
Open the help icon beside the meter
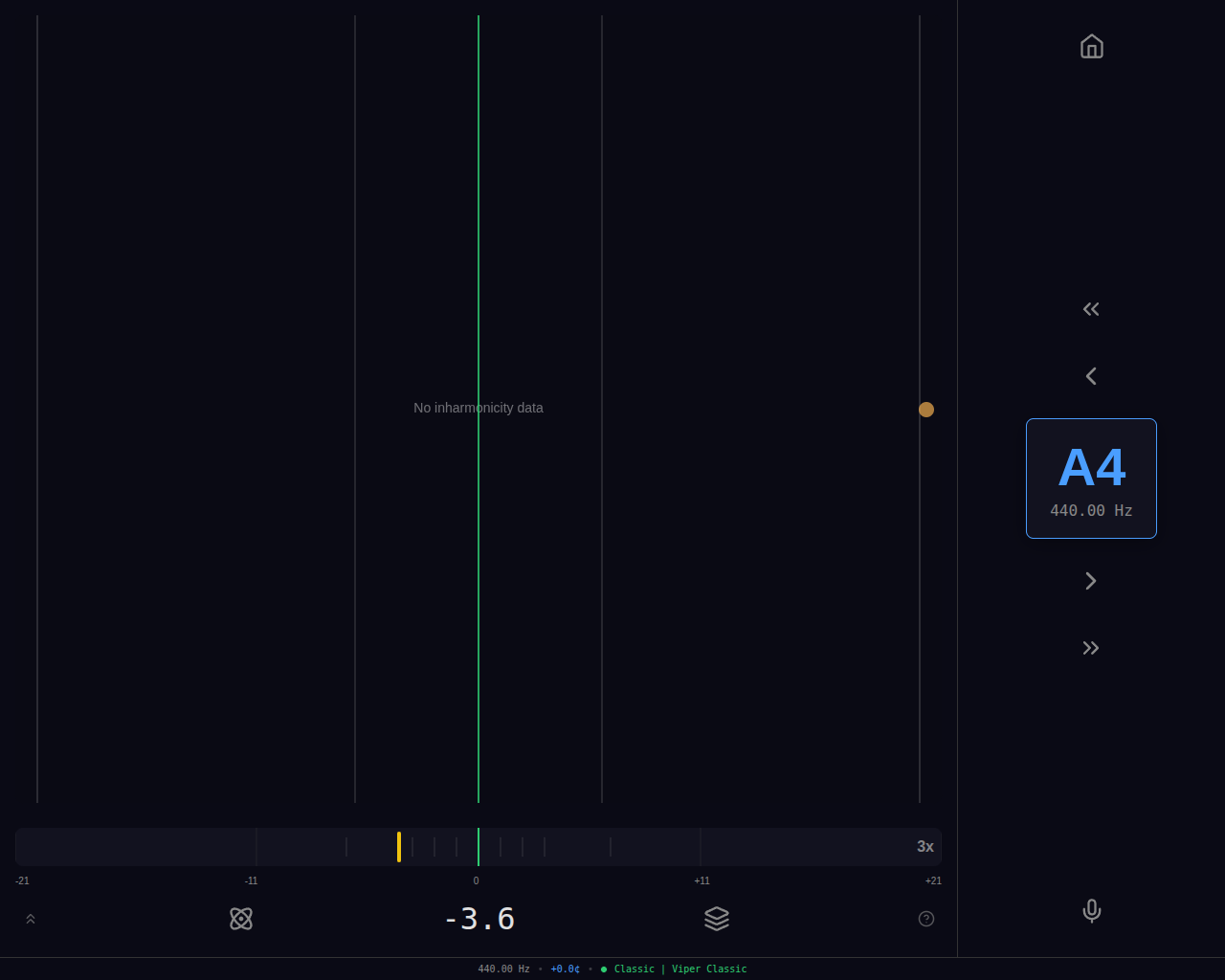[x=925, y=918]
